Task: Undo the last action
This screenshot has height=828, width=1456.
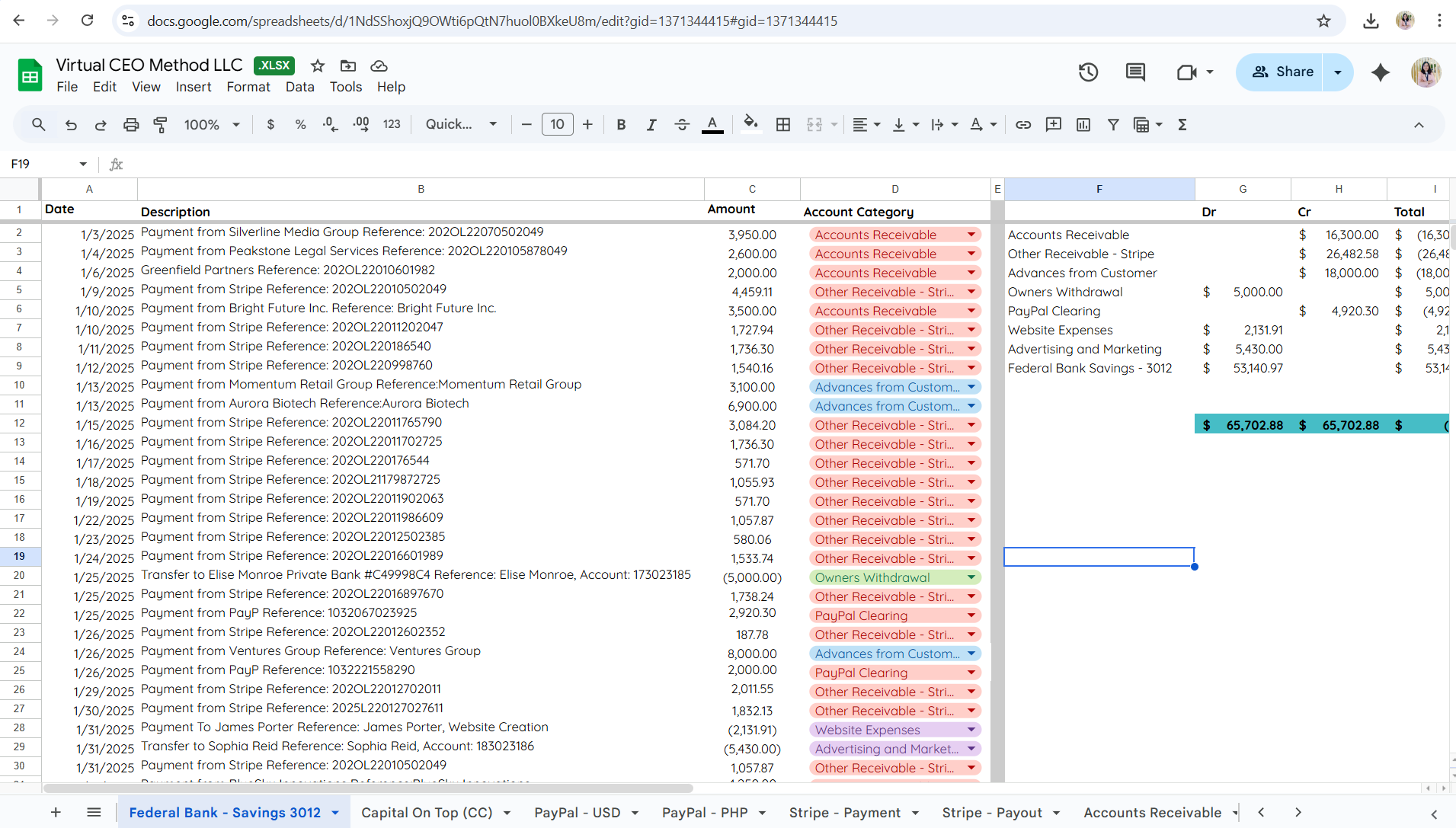Action: click(x=71, y=124)
